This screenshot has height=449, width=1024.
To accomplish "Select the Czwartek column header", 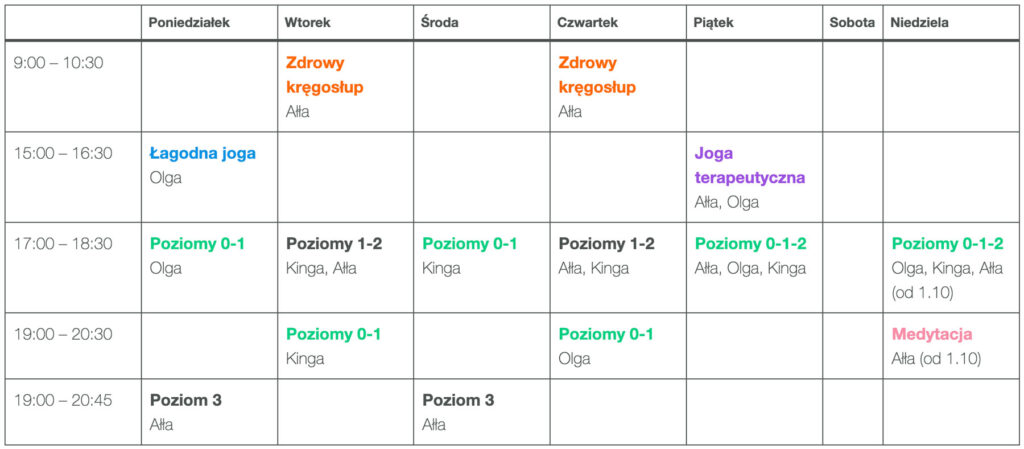I will pyautogui.click(x=588, y=22).
